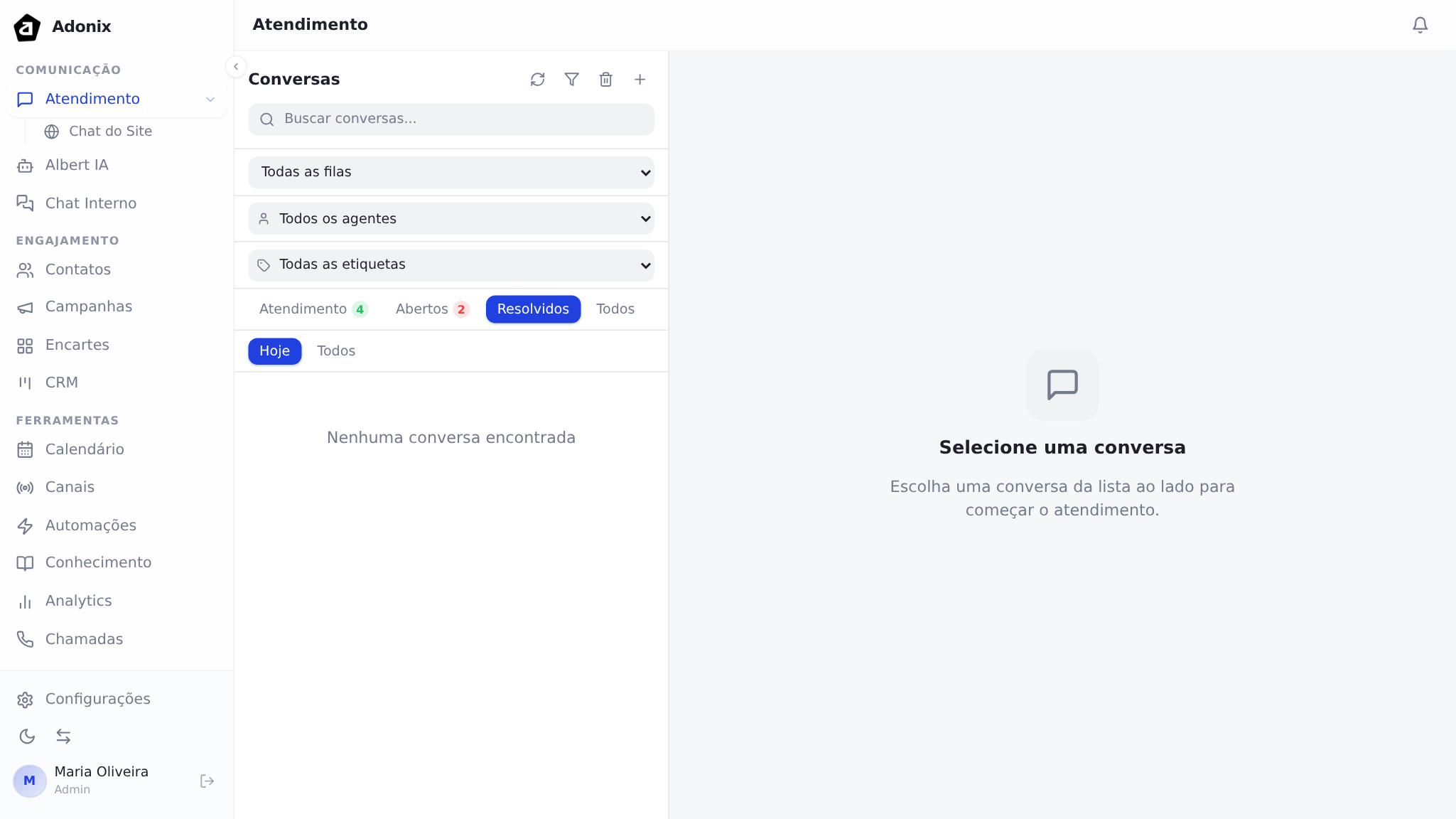Viewport: 1456px width, 819px height.
Task: Switch to the Abertos tab
Action: (x=431, y=309)
